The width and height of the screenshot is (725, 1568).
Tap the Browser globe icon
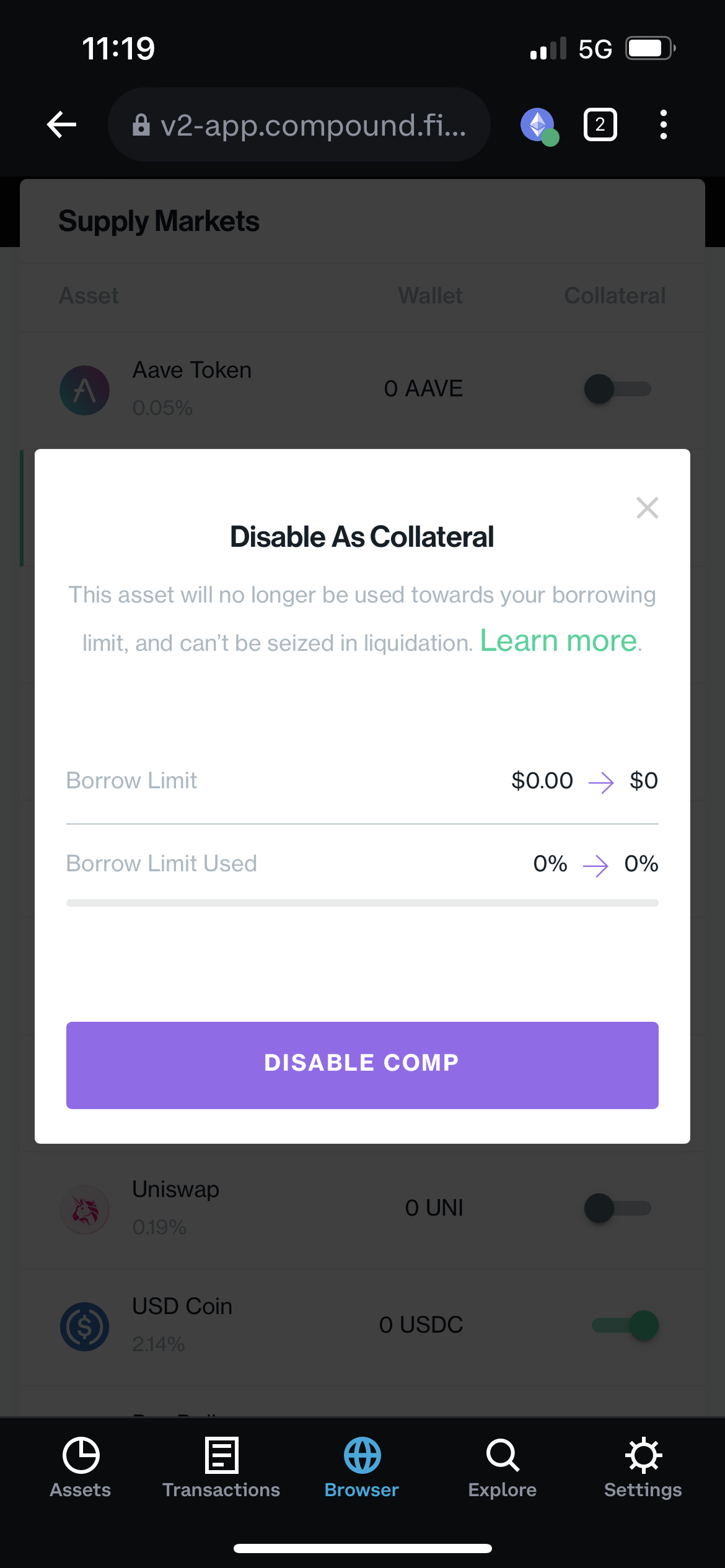tap(362, 1455)
